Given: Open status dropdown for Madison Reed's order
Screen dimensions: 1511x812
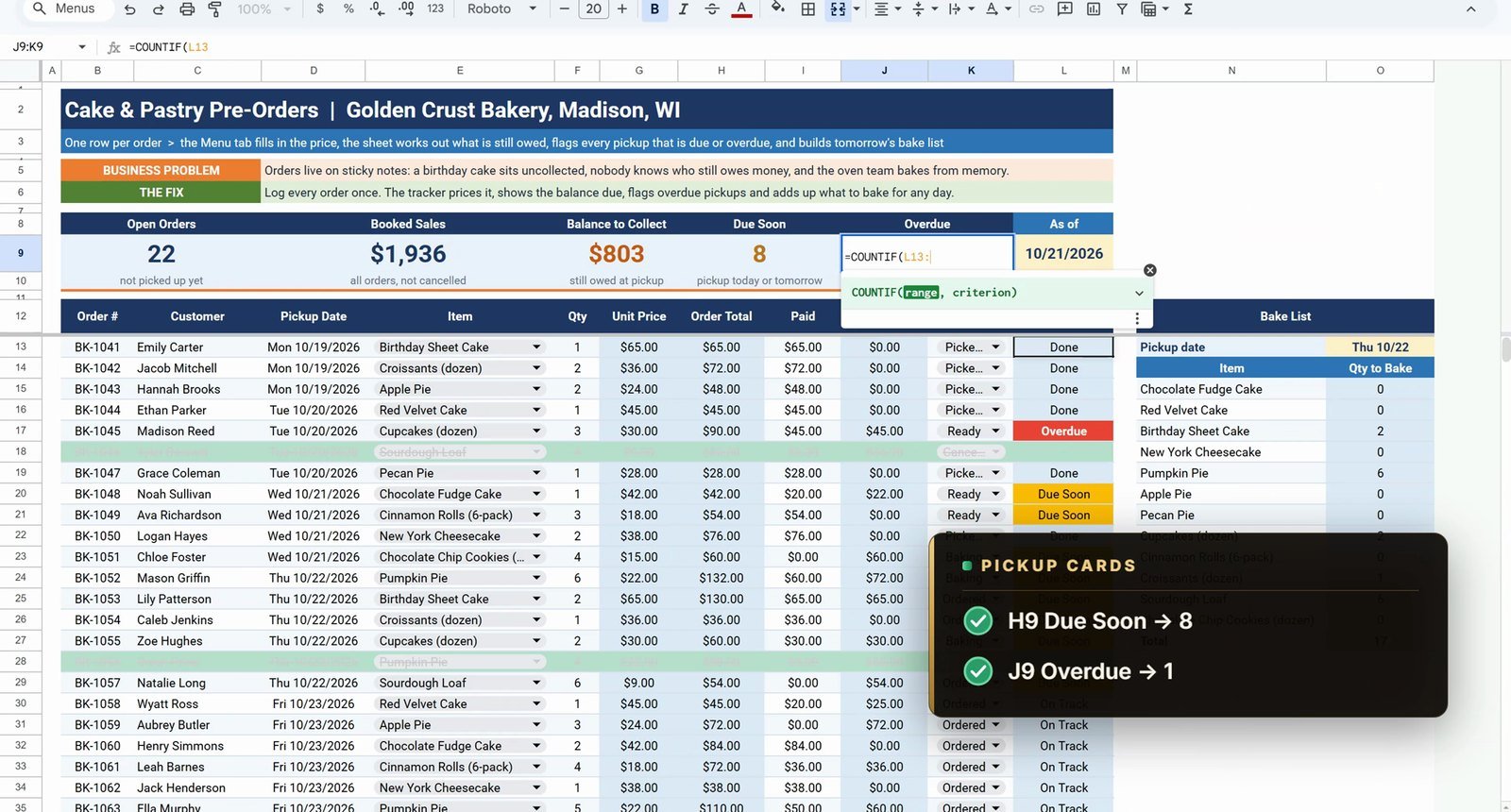Looking at the screenshot, I should pos(995,431).
